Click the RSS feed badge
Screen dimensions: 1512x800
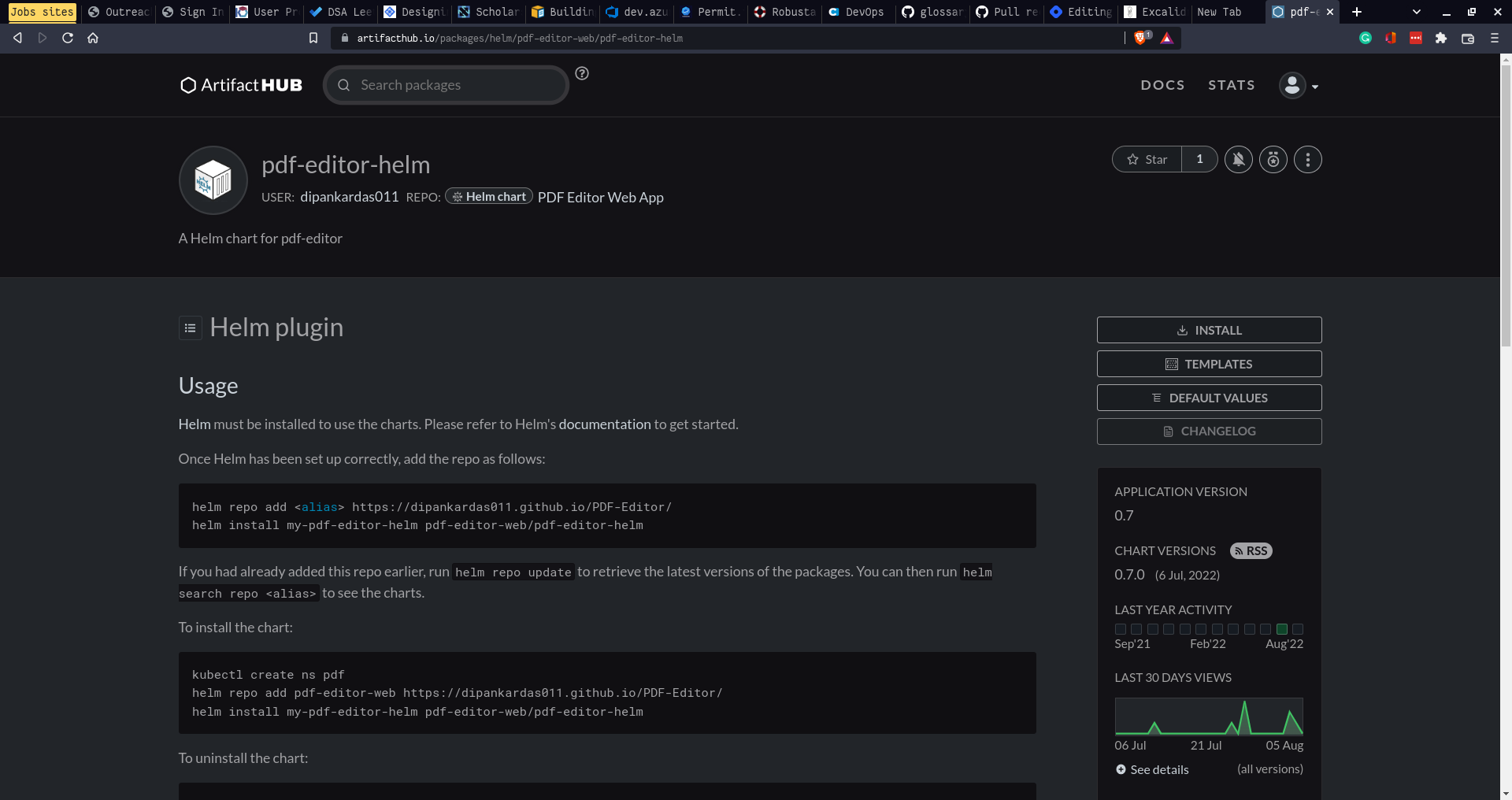click(x=1251, y=551)
